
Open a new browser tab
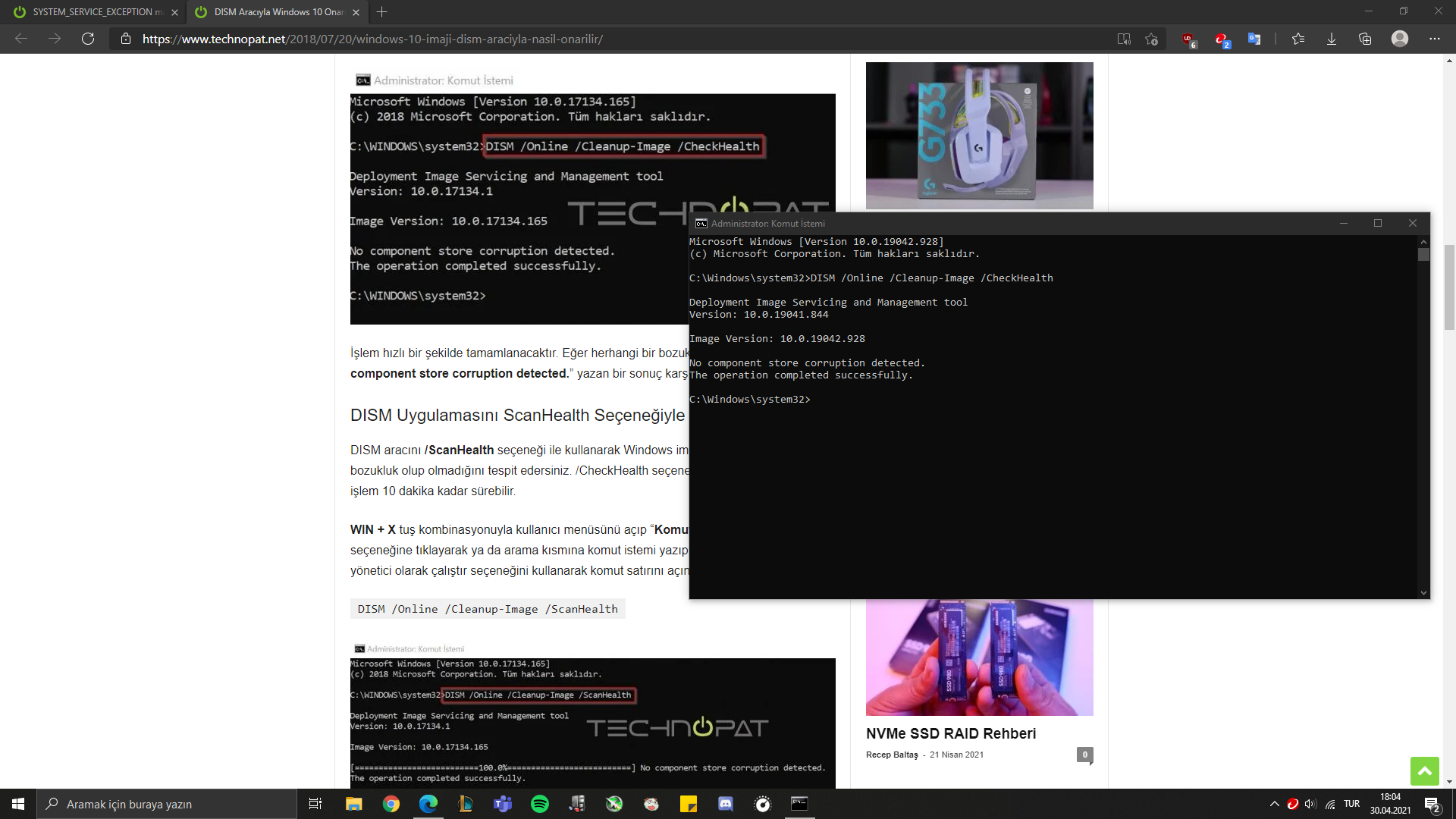click(382, 12)
